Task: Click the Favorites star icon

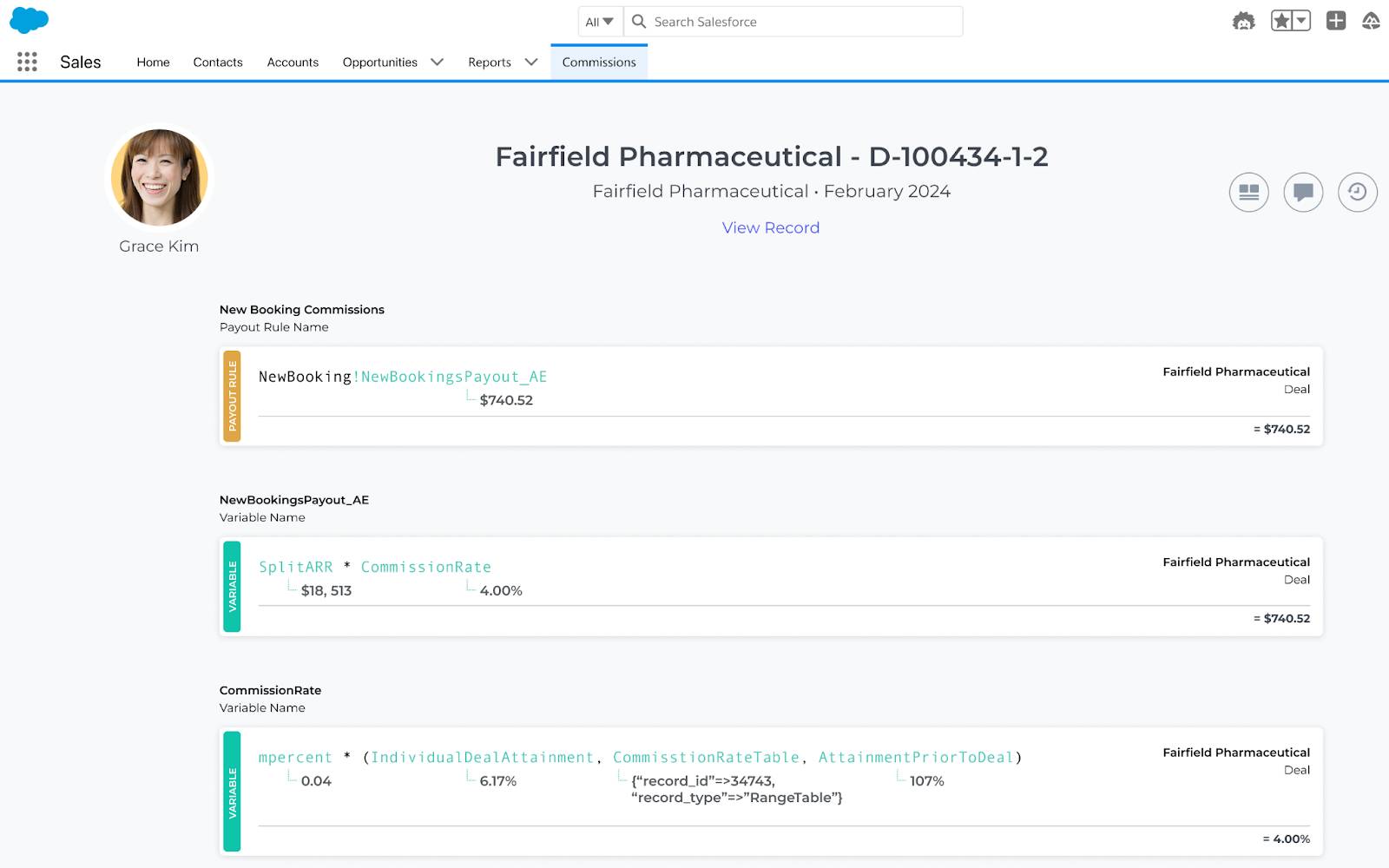Action: [x=1280, y=21]
